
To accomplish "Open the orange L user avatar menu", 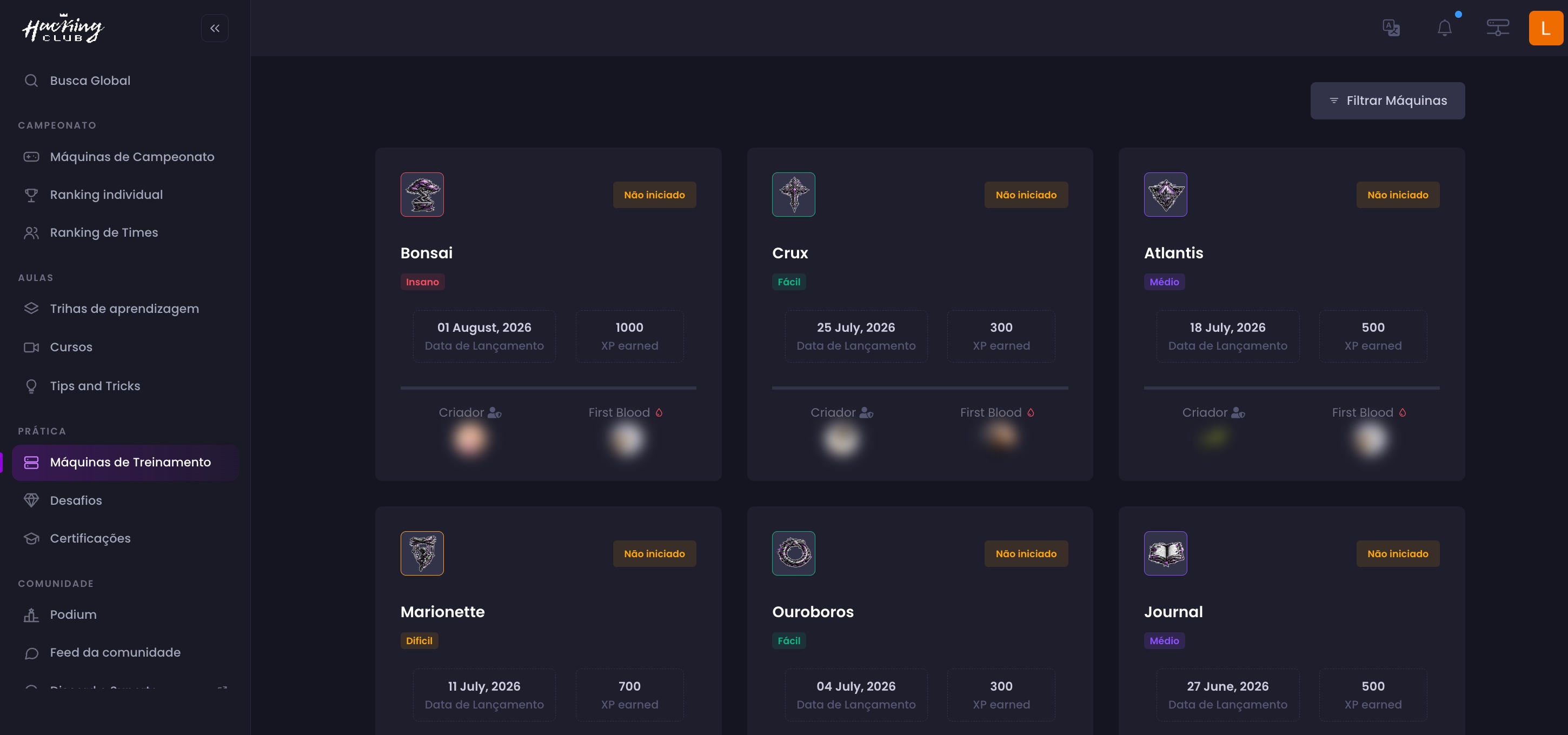I will 1545,28.
